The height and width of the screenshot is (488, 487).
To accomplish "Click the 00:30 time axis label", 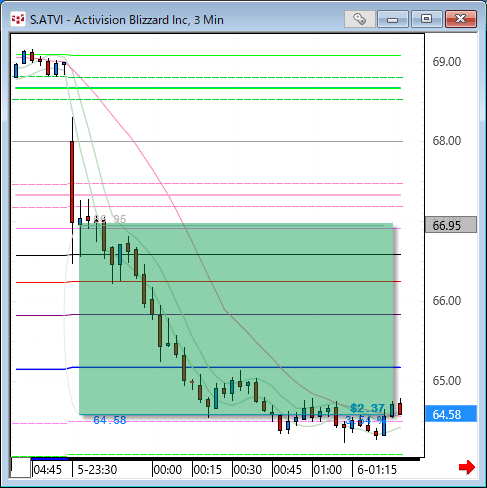I will click(x=248, y=470).
